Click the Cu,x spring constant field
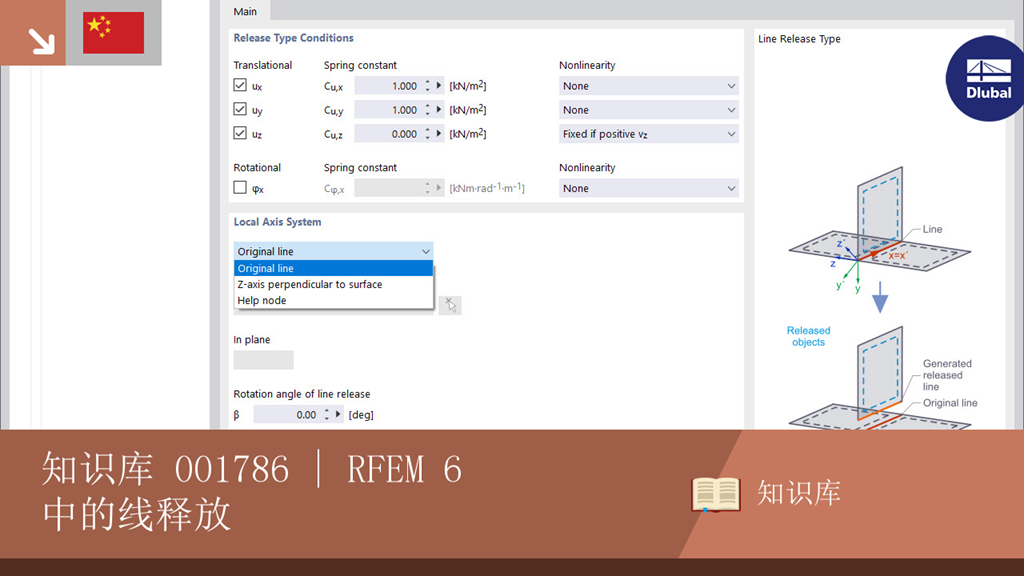The image size is (1024, 576). 388,86
